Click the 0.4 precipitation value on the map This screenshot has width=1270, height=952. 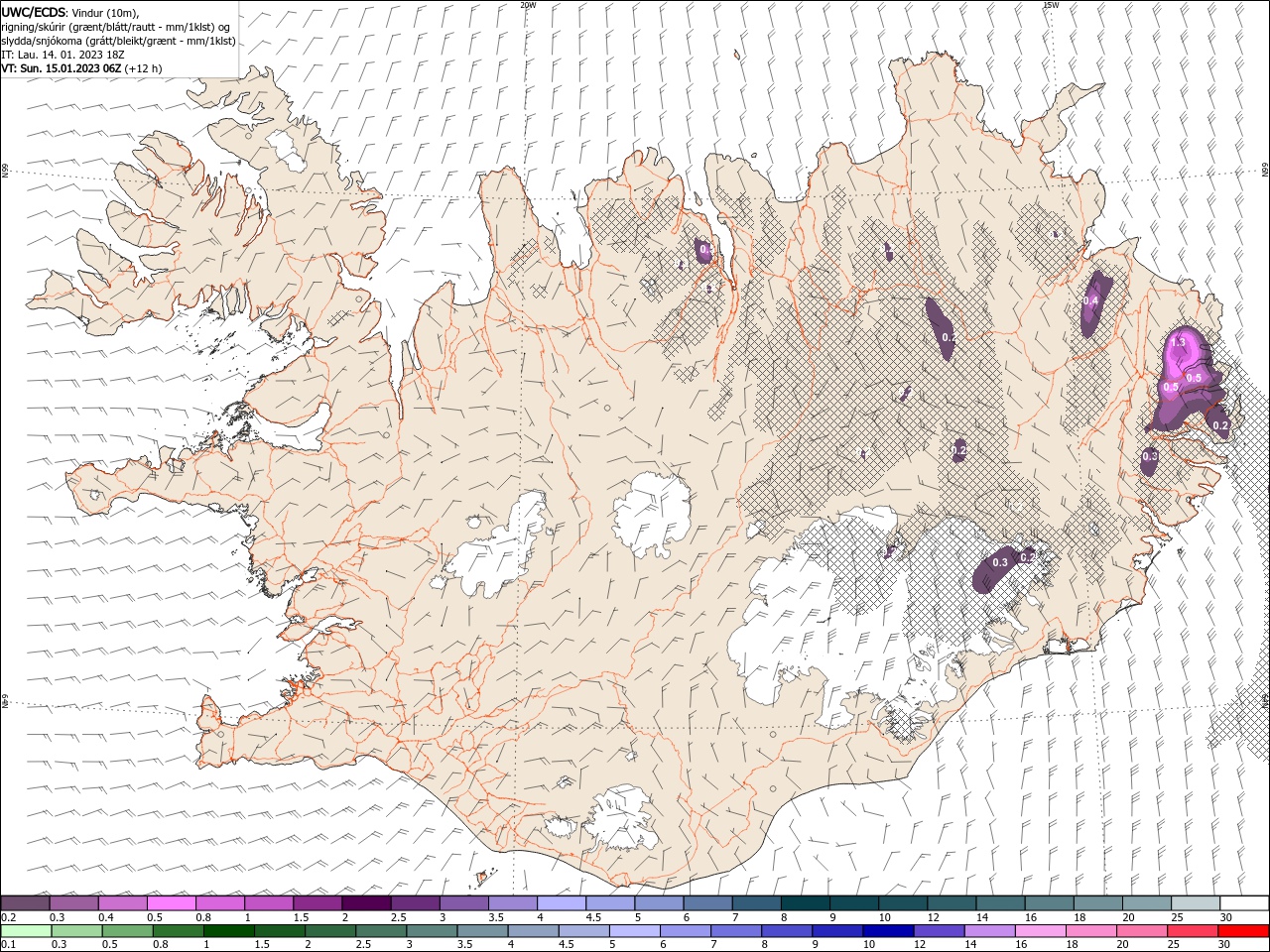[1090, 300]
